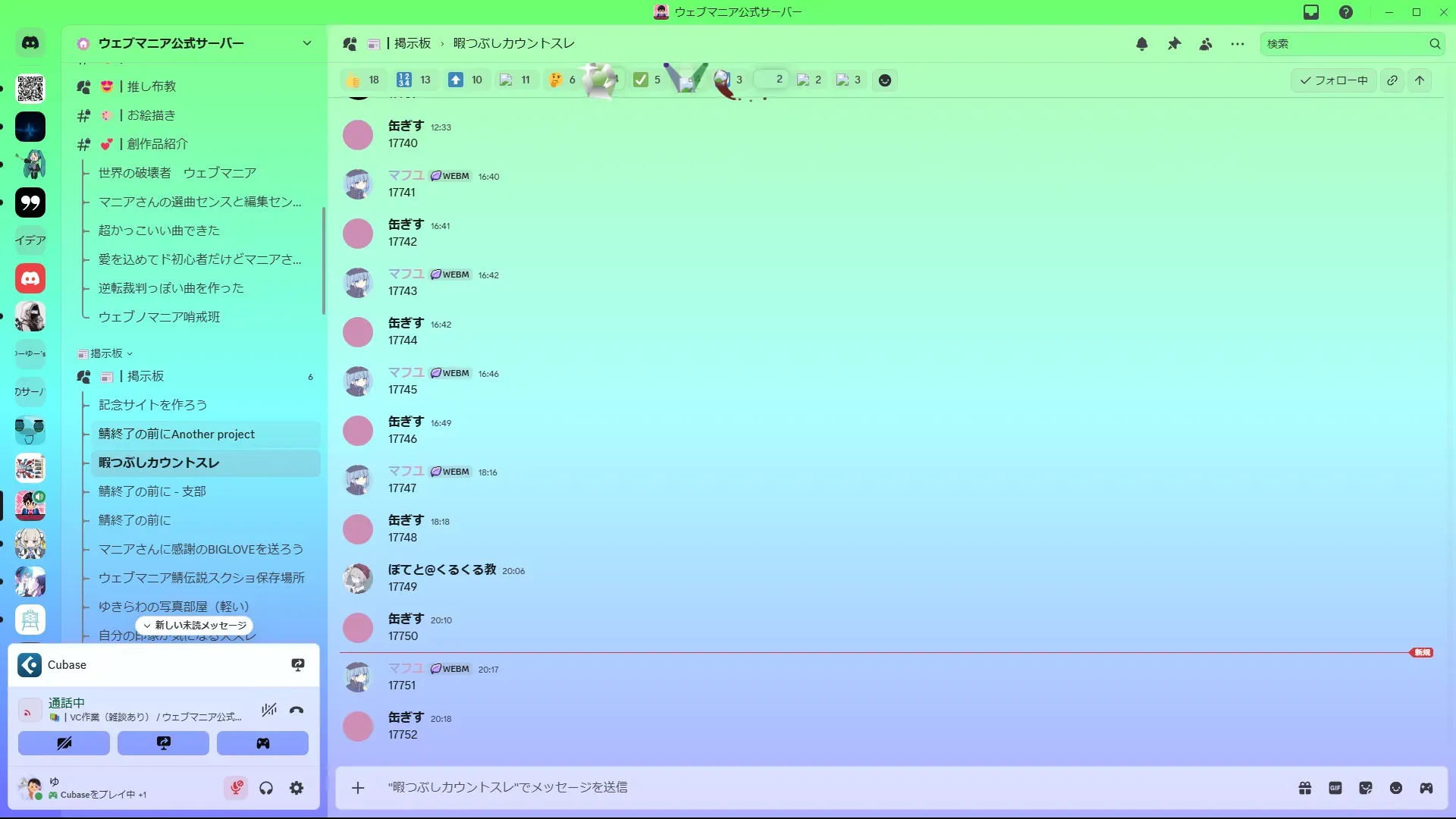The width and height of the screenshot is (1456, 819).
Task: Open member list icon in header
Action: pos(1206,44)
